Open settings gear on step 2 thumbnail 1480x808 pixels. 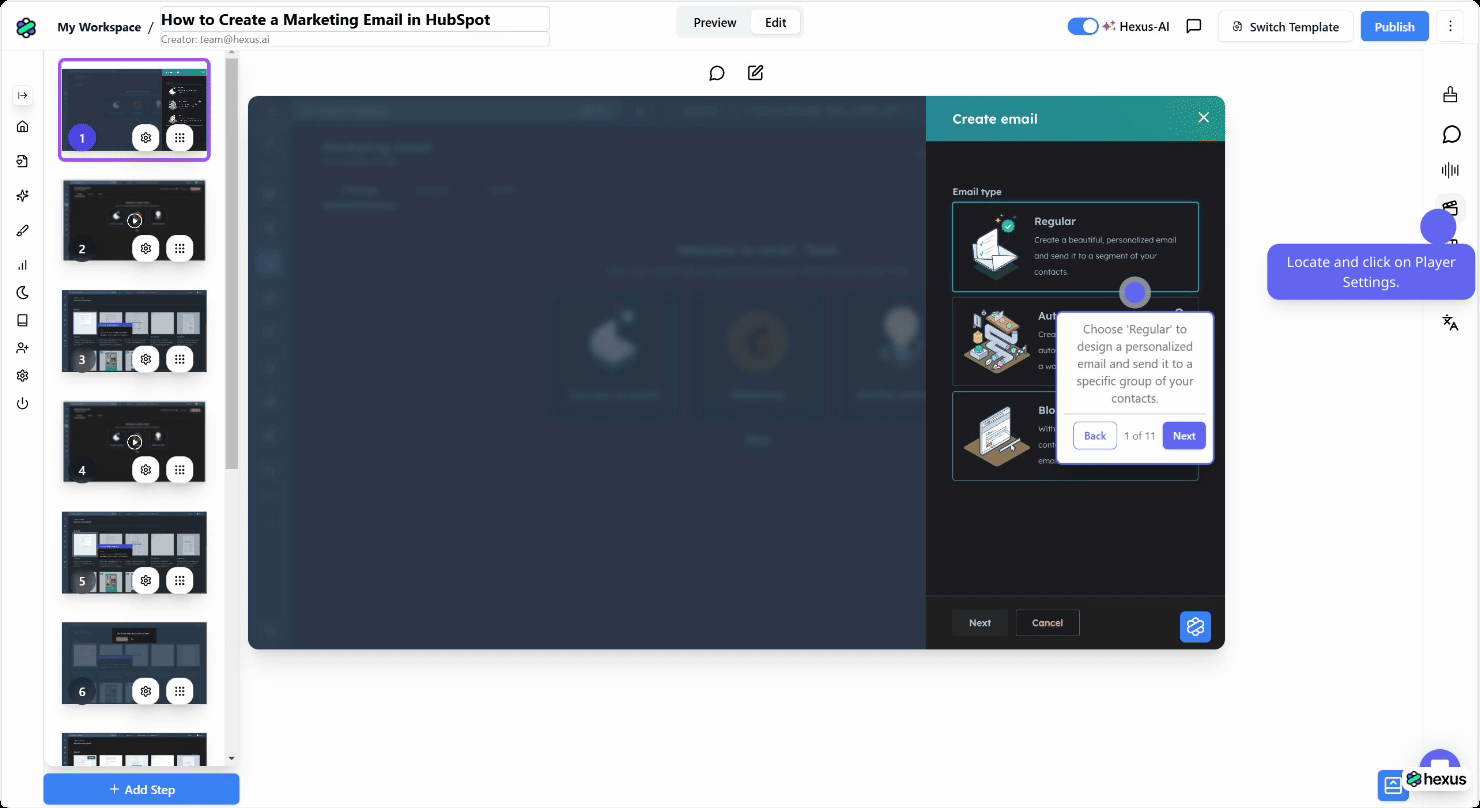coord(146,249)
